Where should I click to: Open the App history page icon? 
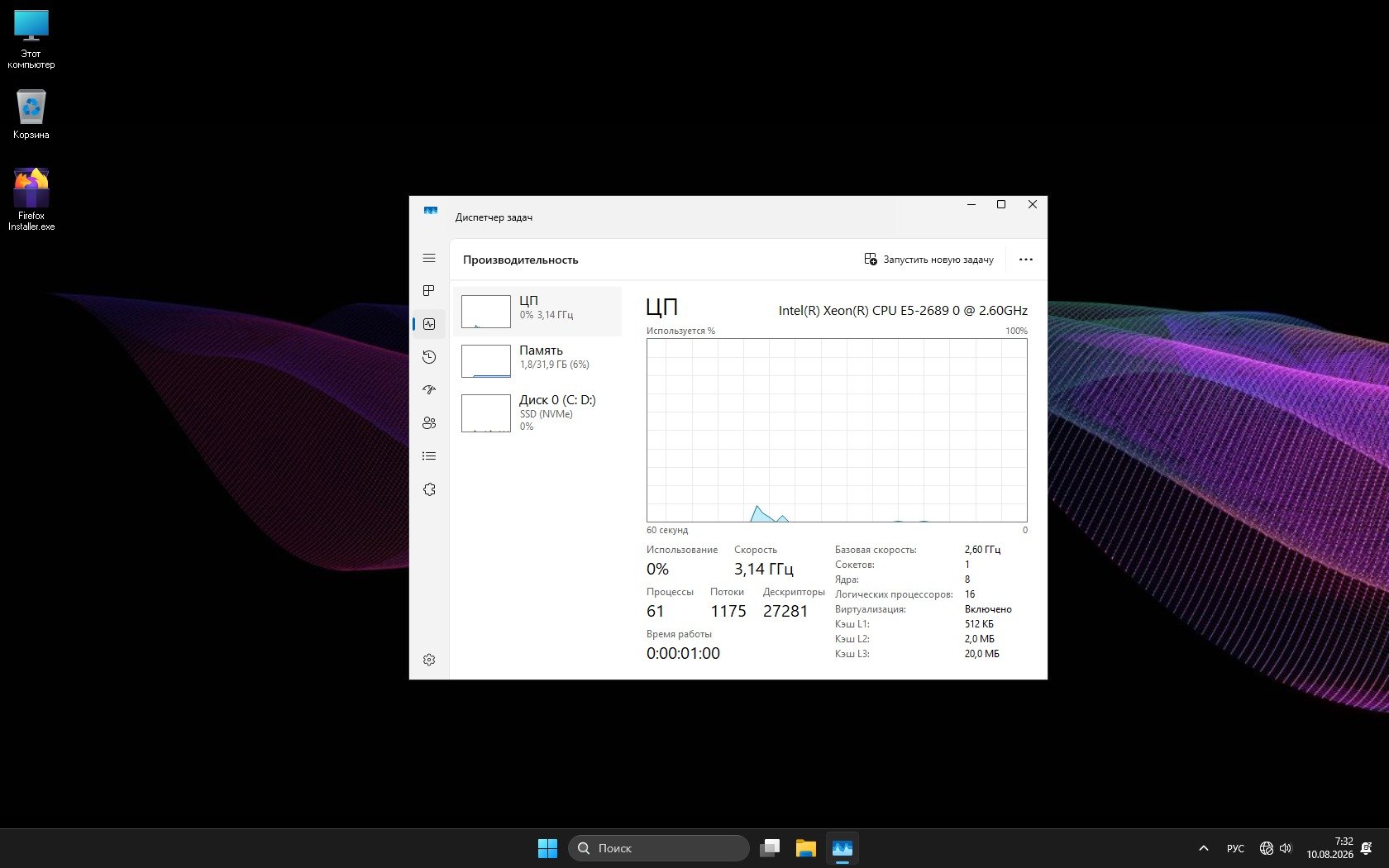(x=429, y=357)
